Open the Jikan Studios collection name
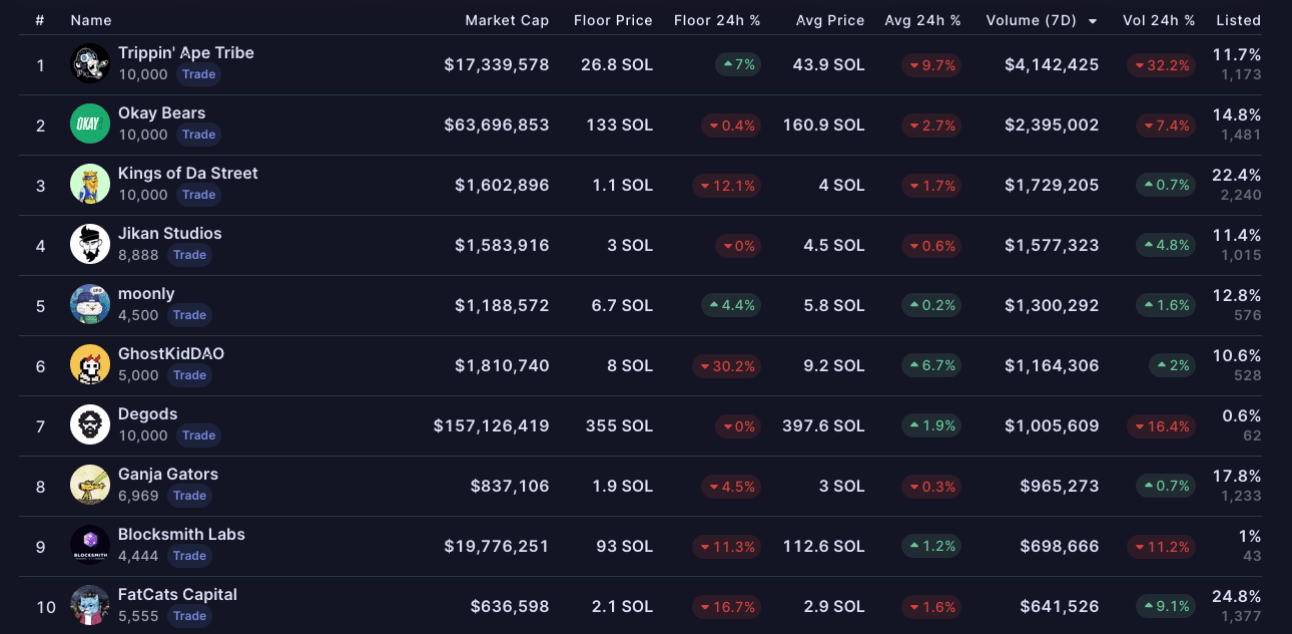Screen dimensions: 1292x634 (170, 233)
